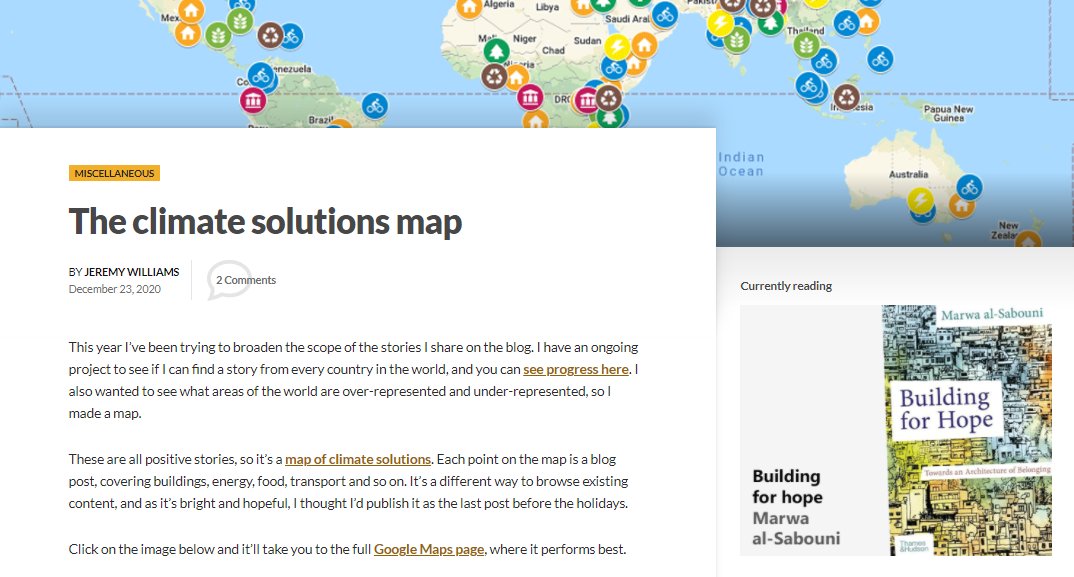
Task: Follow the 'see progress here' link
Action: [x=576, y=369]
